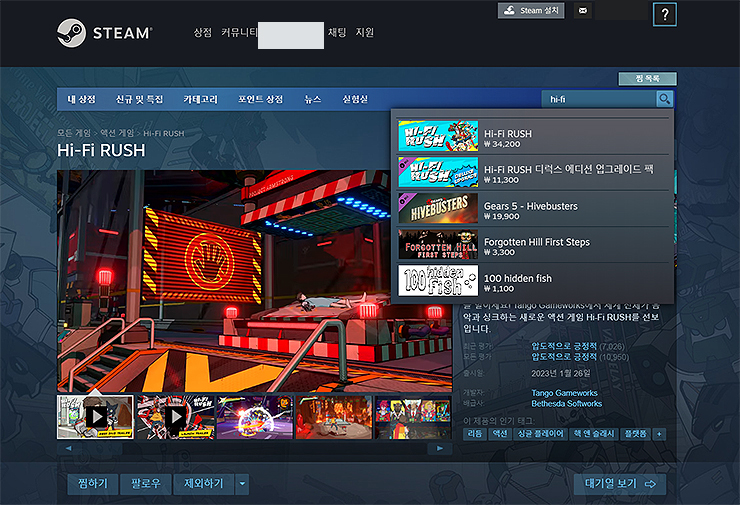The height and width of the screenshot is (505, 740).
Task: Open the 신규 및 특집 tab
Action: click(139, 99)
